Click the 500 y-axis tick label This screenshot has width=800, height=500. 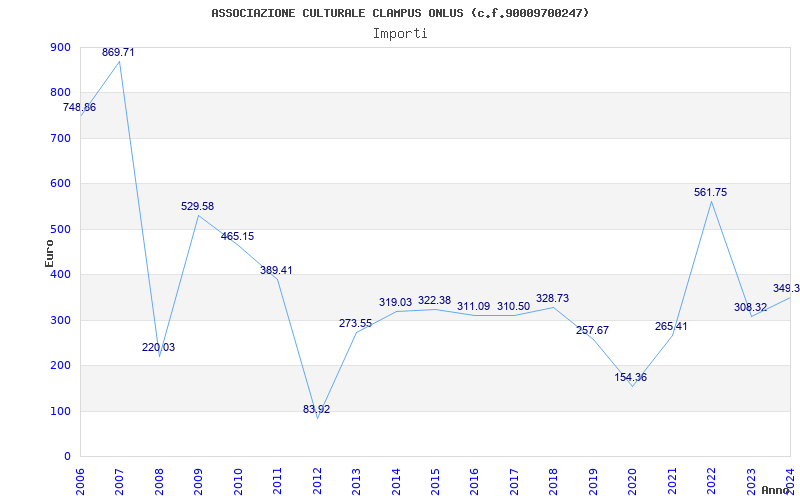pos(60,229)
